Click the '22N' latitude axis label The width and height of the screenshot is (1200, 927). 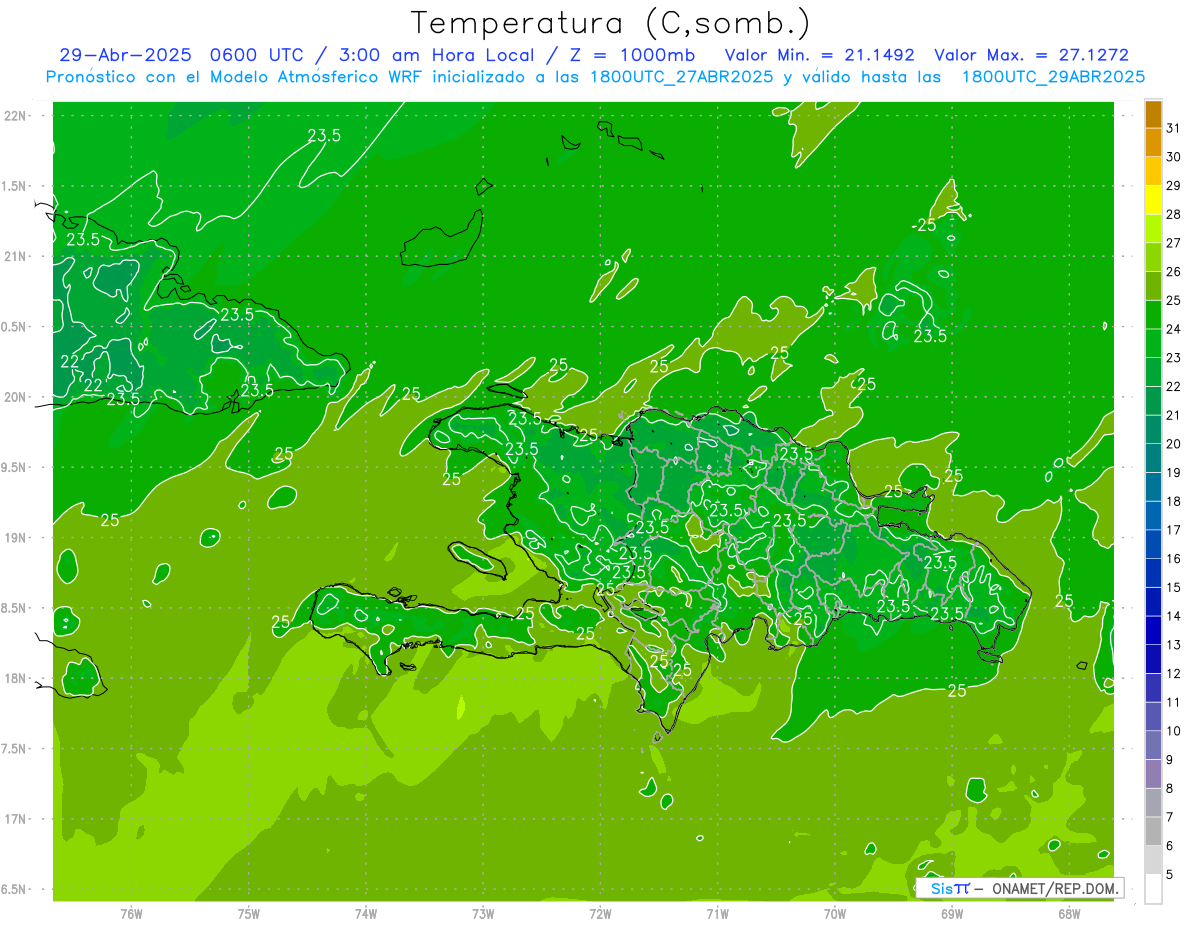pos(16,116)
